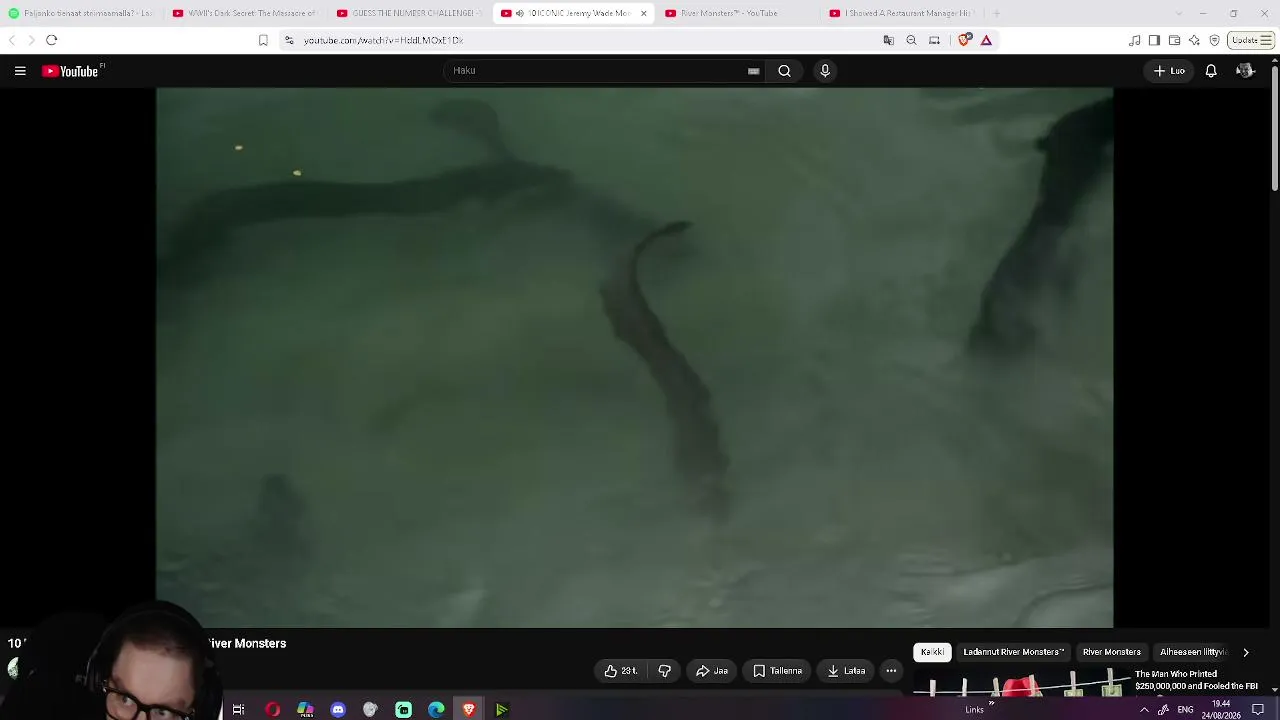Open Discord from the taskbar
The height and width of the screenshot is (720, 1280).
(x=338, y=710)
